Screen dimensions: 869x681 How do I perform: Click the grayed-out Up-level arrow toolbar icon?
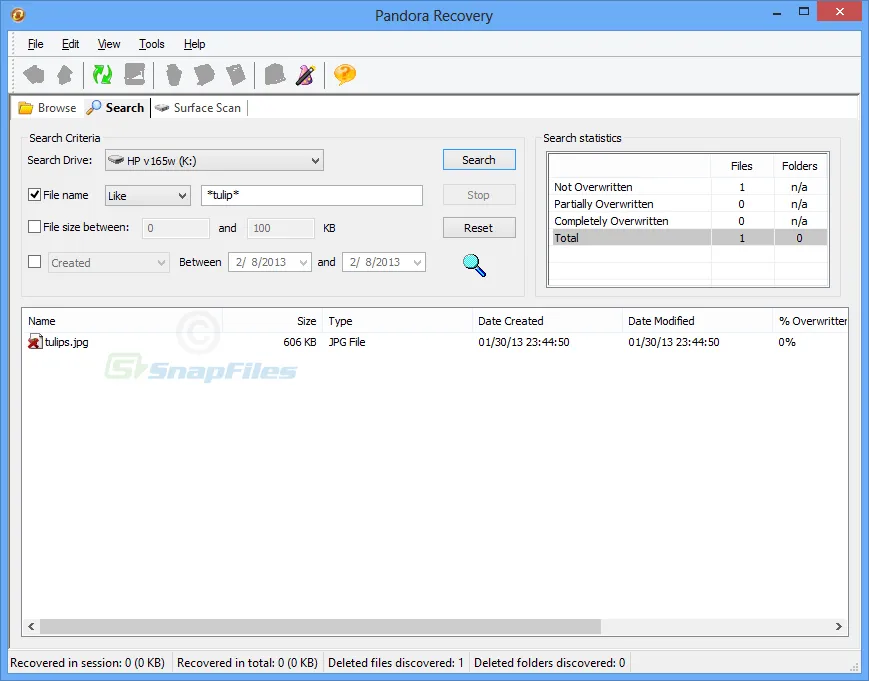[65, 74]
